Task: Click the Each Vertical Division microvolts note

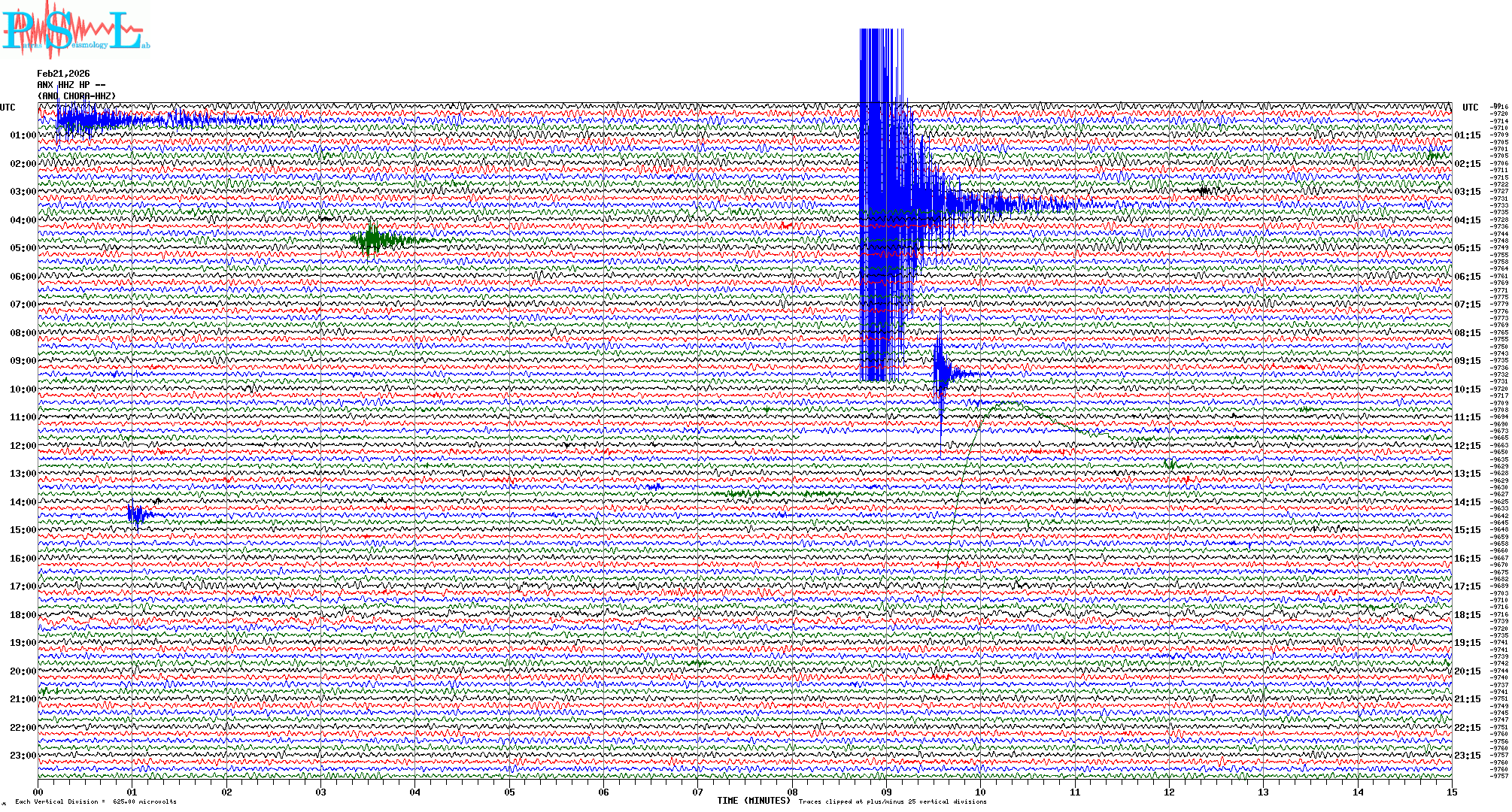Action: point(96,801)
